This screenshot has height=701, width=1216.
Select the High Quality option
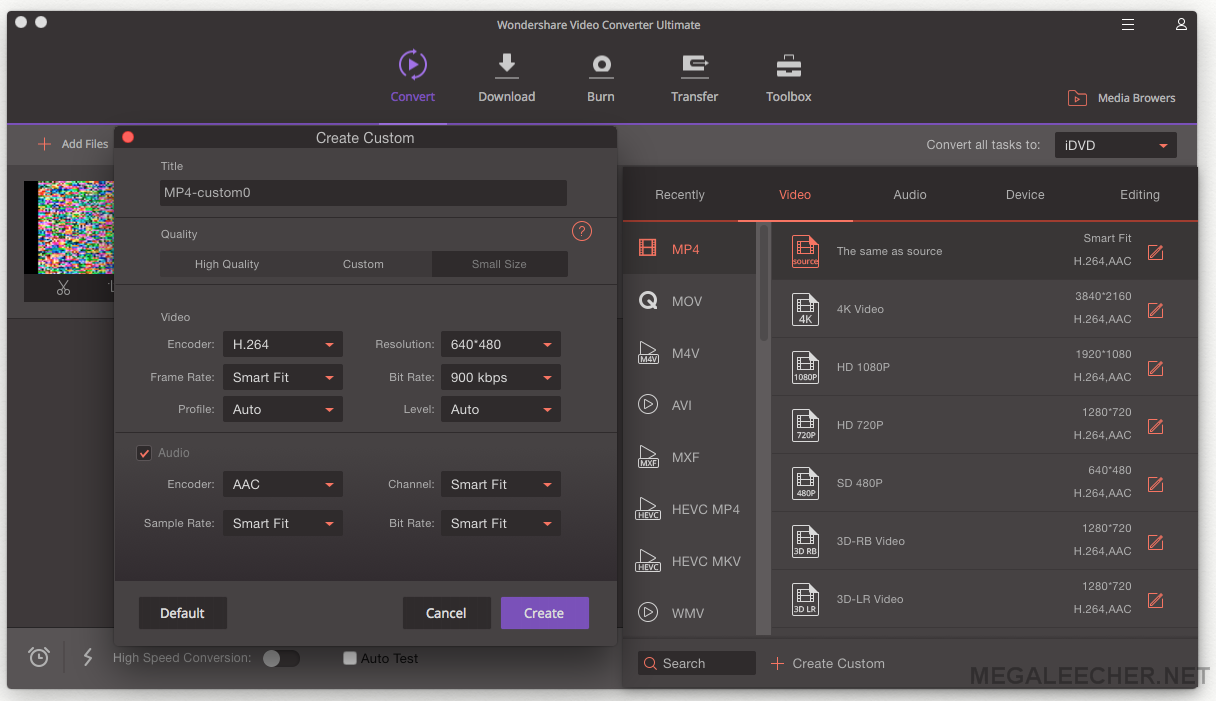coord(227,264)
